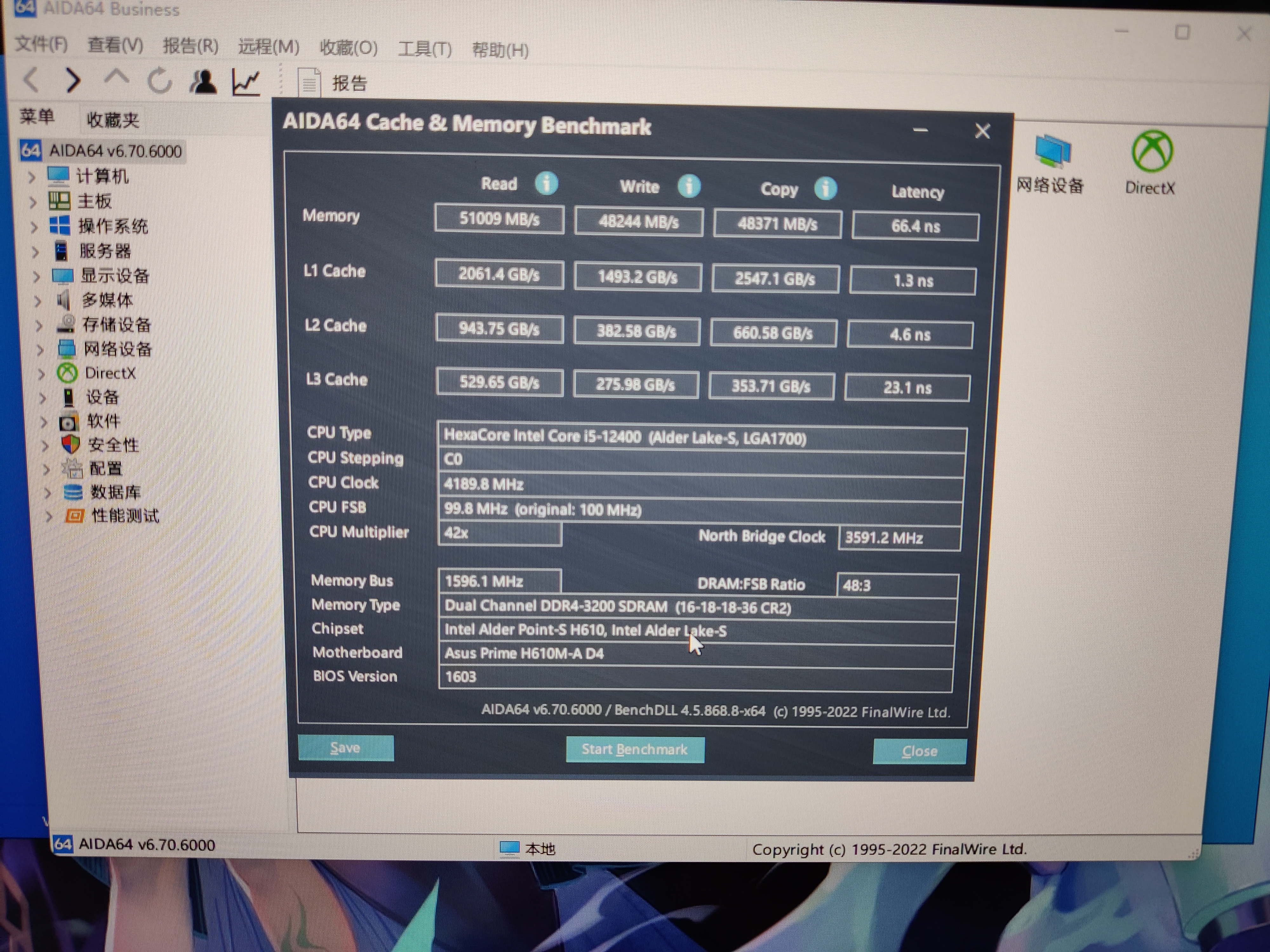The width and height of the screenshot is (1270, 952).
Task: Select the 主板 motherboard icon in tree
Action: point(59,200)
